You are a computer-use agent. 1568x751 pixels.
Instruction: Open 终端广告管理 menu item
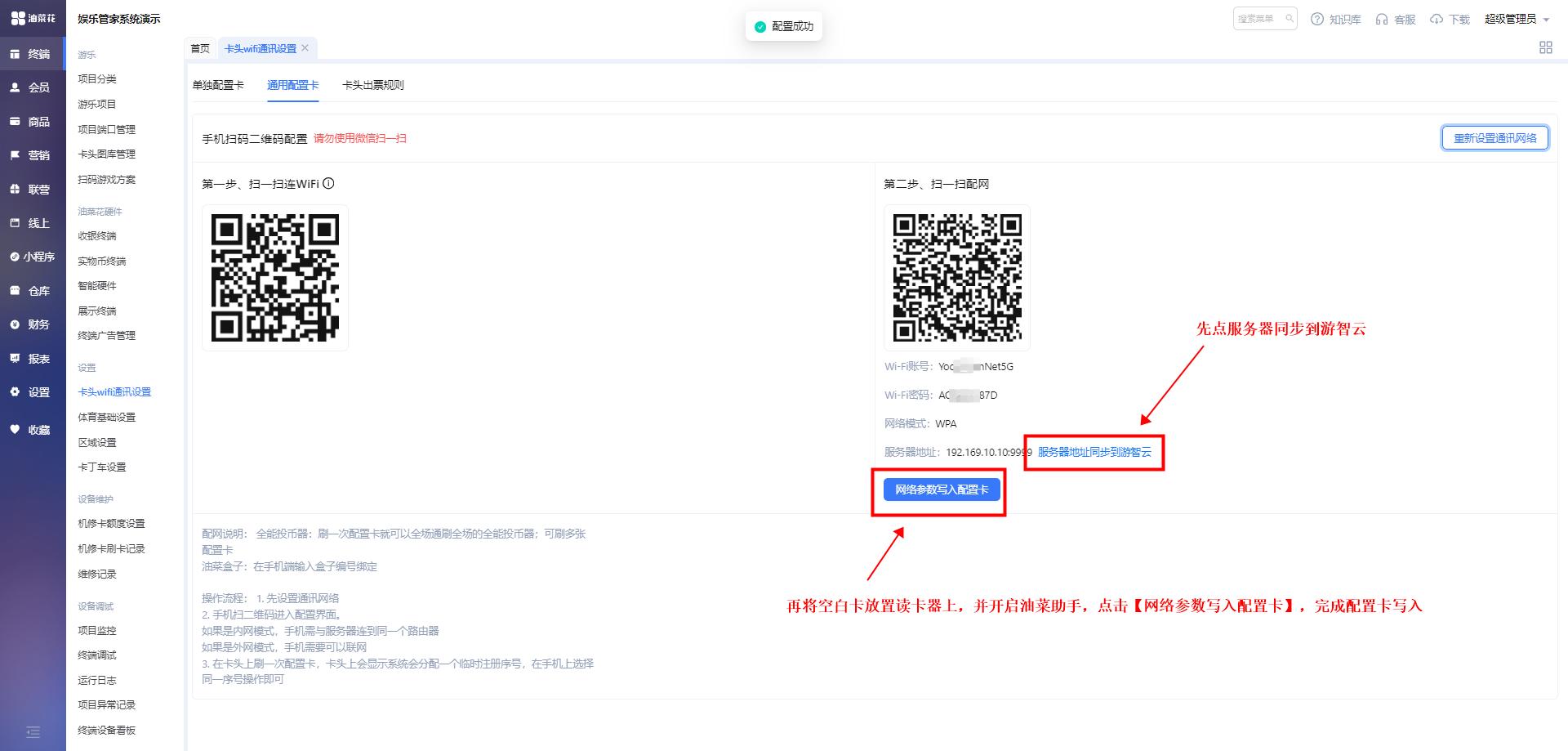pyautogui.click(x=107, y=336)
